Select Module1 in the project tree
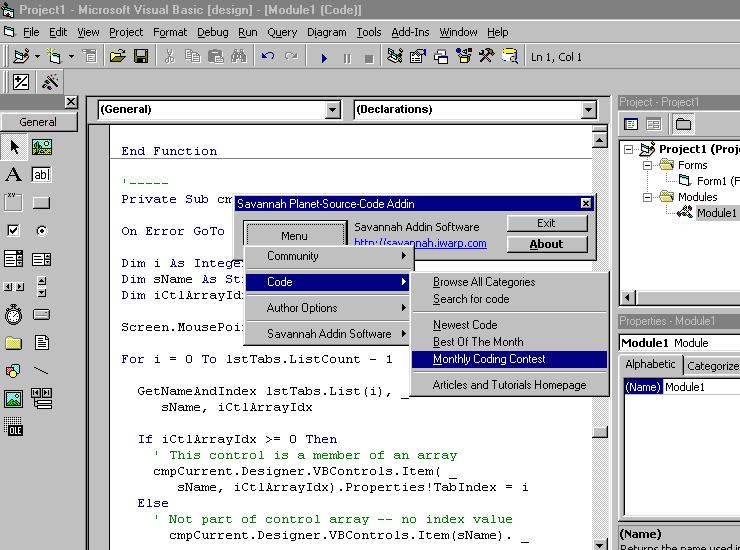 pyautogui.click(x=716, y=213)
